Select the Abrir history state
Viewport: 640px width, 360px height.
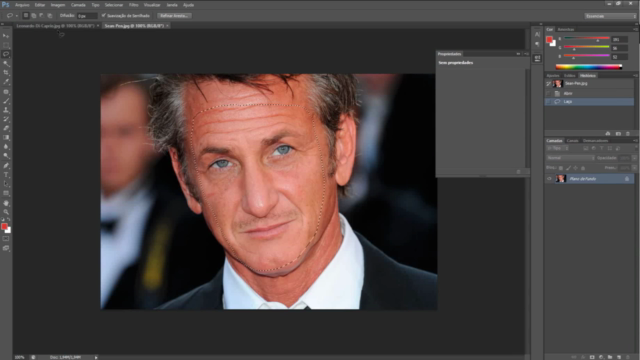point(589,93)
